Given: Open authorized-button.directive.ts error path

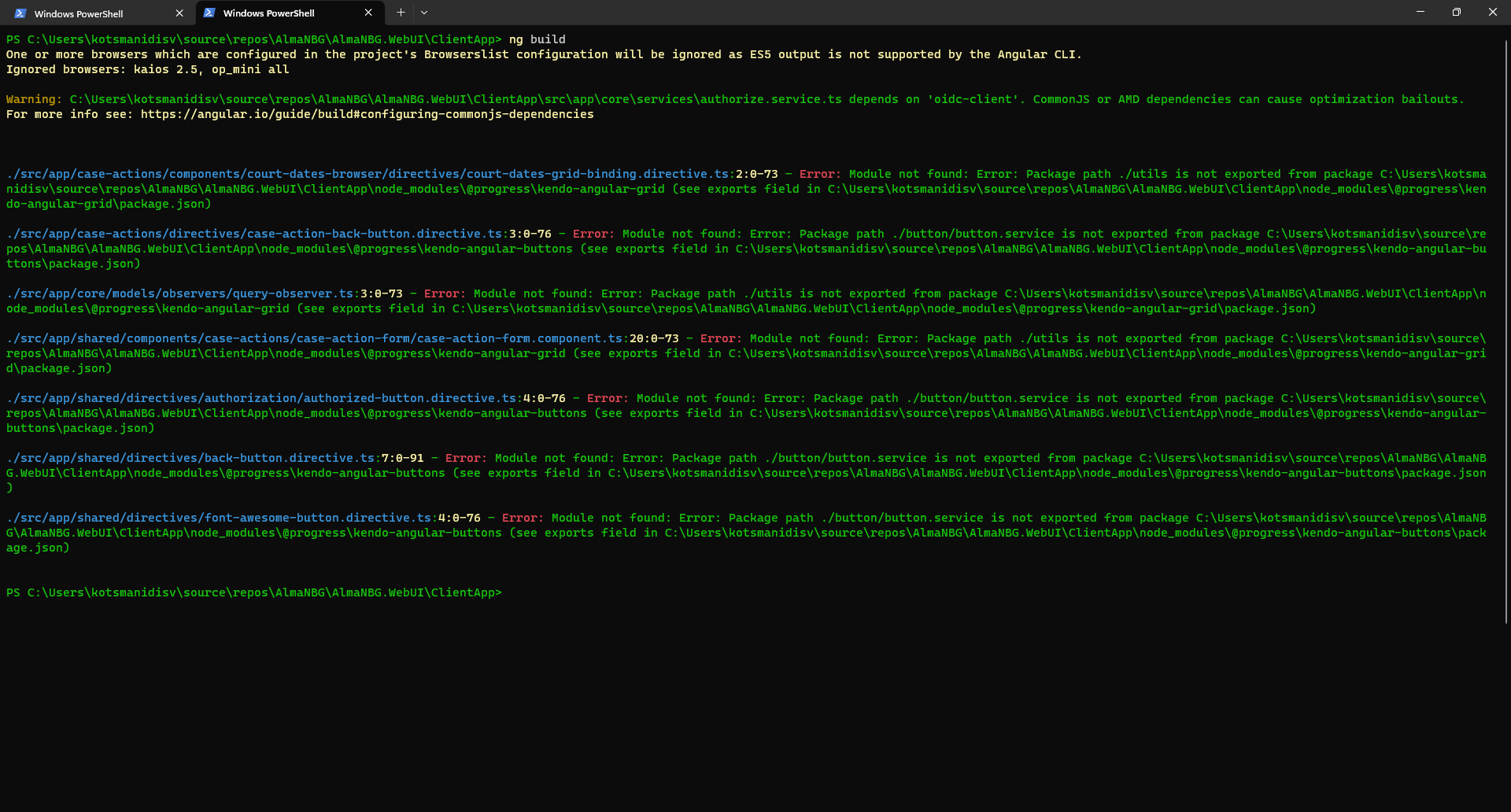Looking at the screenshot, I should click(x=261, y=398).
